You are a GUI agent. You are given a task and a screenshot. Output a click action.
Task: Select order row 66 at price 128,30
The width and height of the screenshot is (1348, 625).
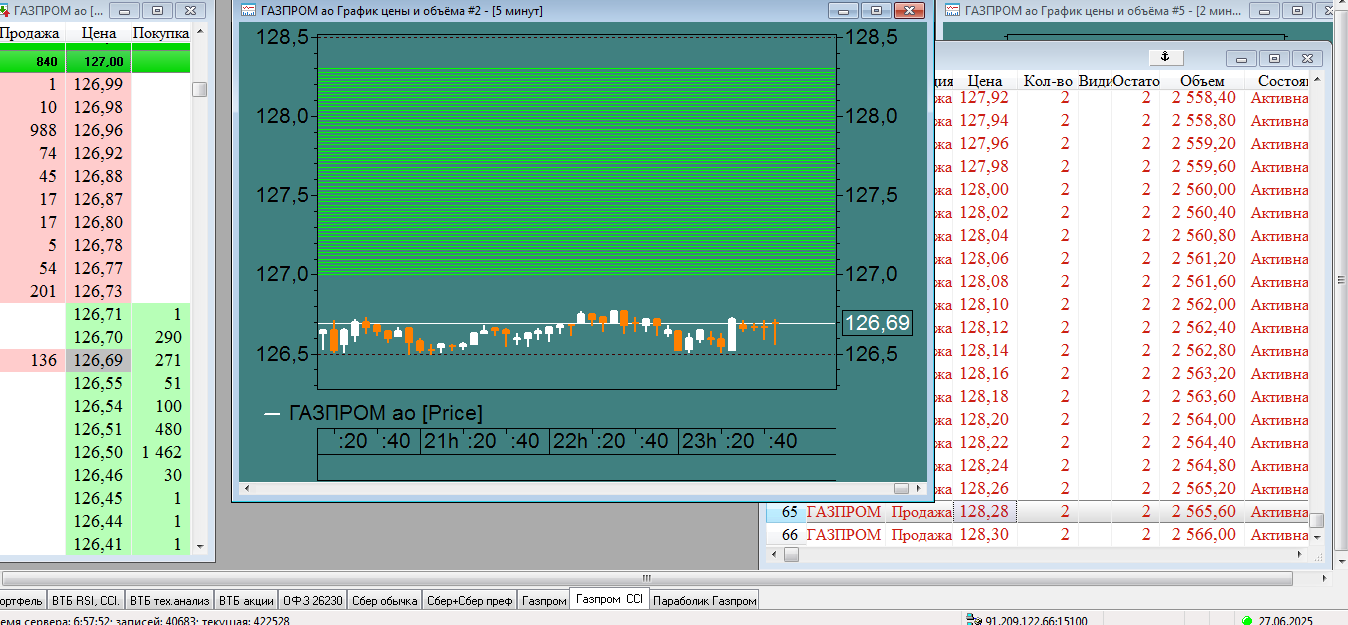(x=1038, y=534)
